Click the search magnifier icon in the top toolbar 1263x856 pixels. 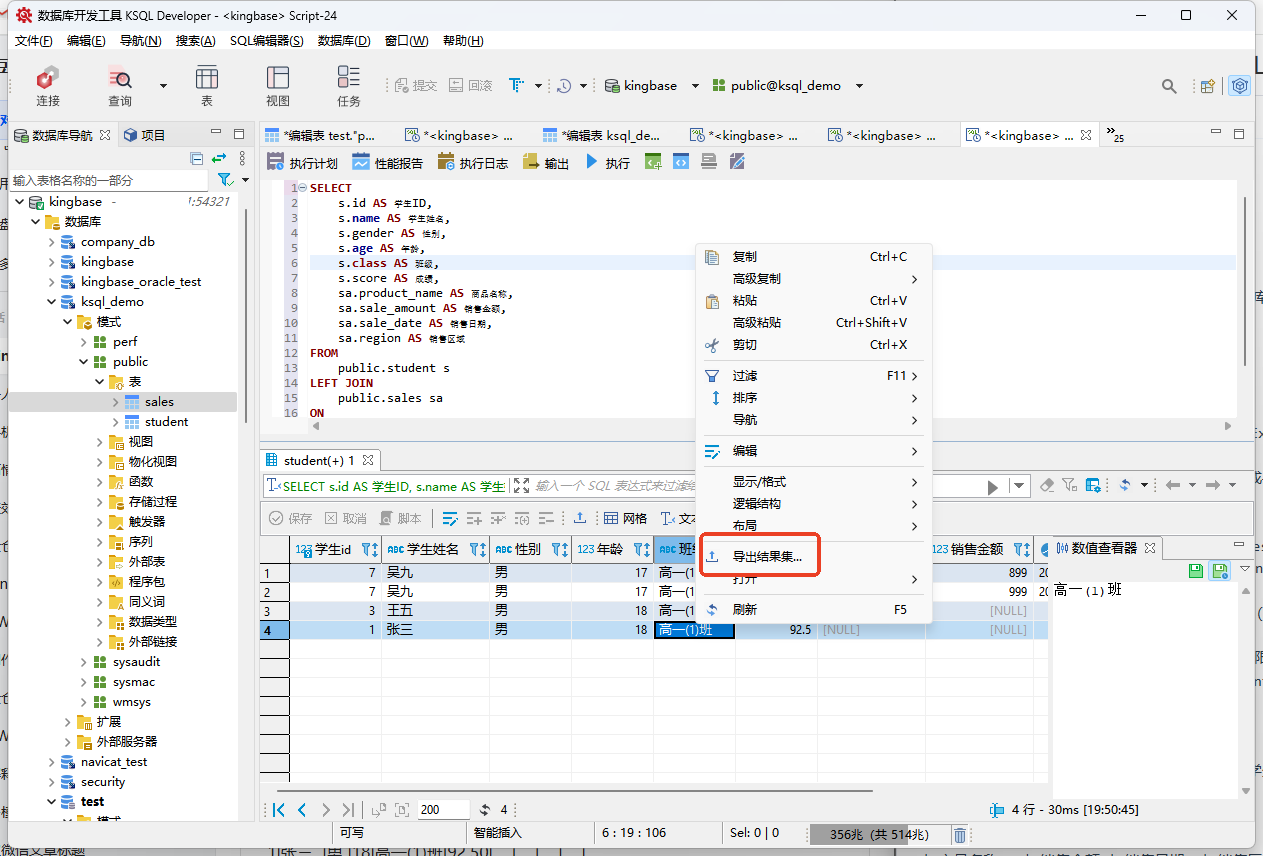coord(1169,86)
